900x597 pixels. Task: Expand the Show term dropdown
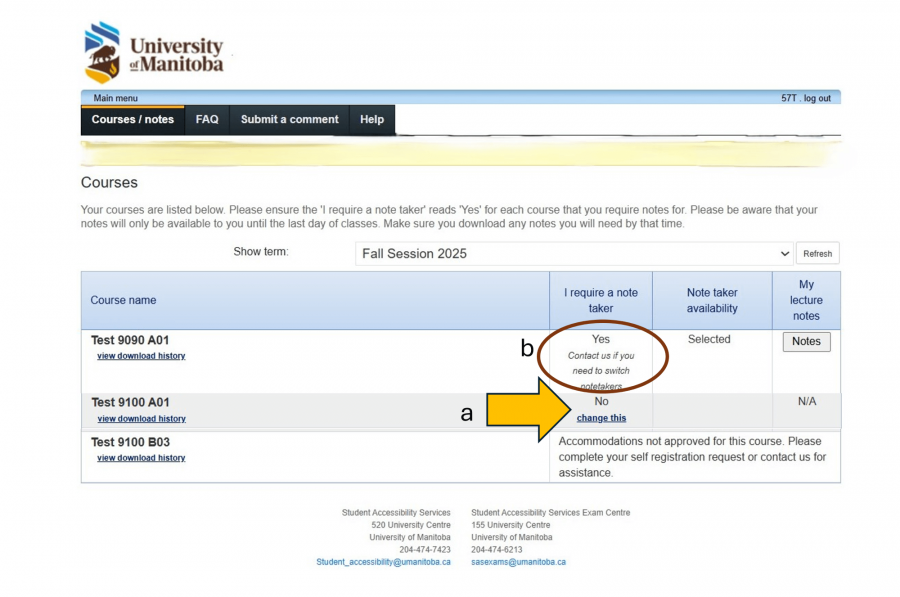574,253
